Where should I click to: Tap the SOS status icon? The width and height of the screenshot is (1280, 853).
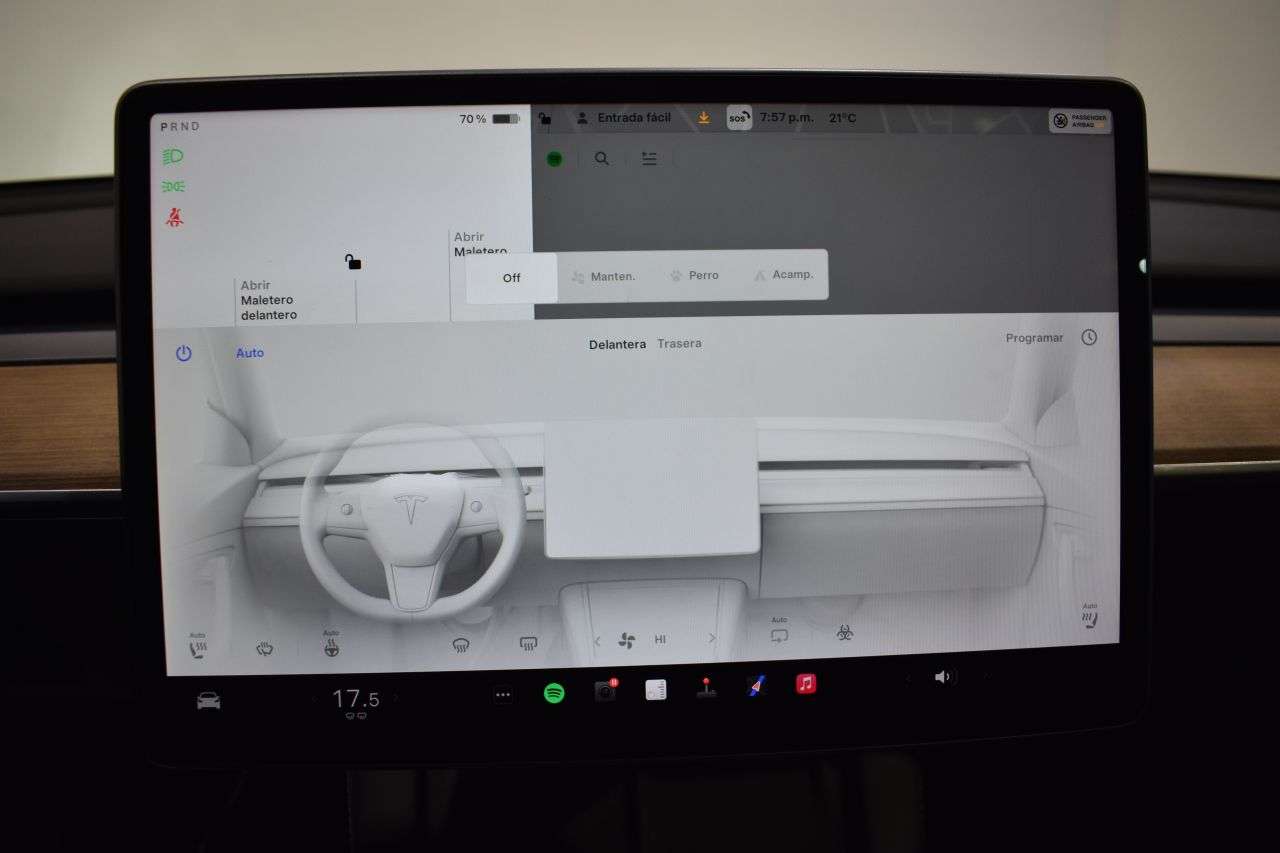737,118
